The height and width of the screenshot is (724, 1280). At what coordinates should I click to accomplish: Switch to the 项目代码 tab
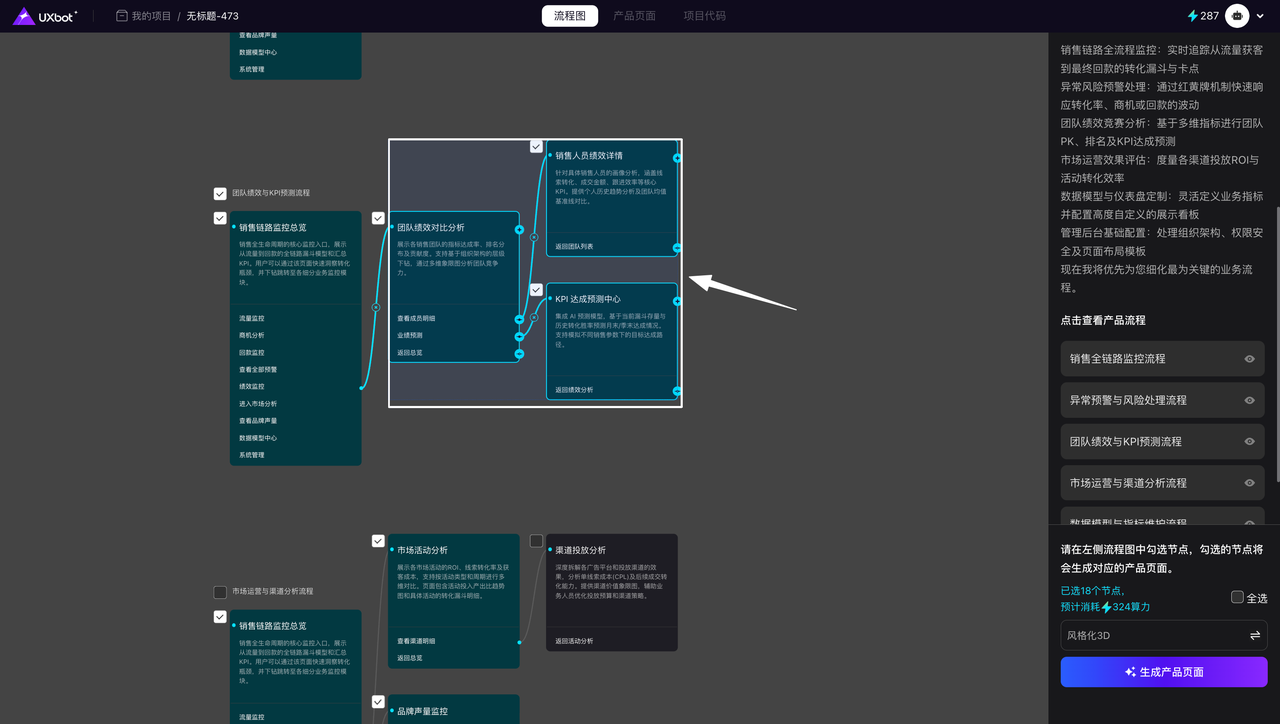pyautogui.click(x=704, y=16)
